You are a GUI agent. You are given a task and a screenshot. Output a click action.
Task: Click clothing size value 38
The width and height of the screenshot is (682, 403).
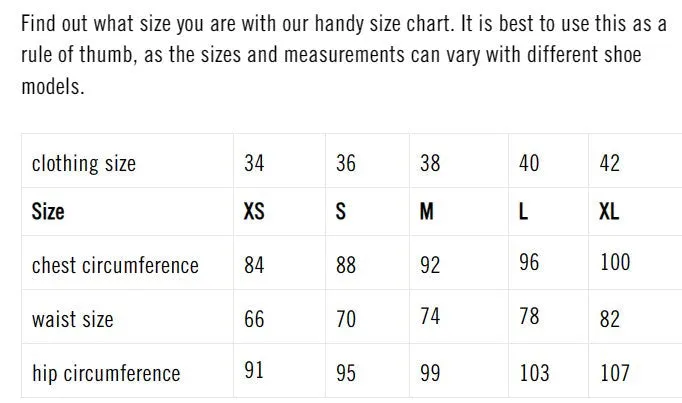pos(430,163)
